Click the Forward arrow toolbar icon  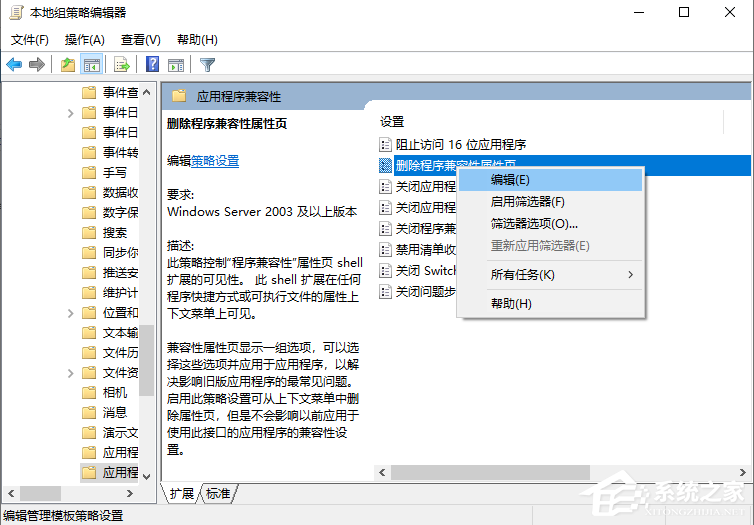37,64
